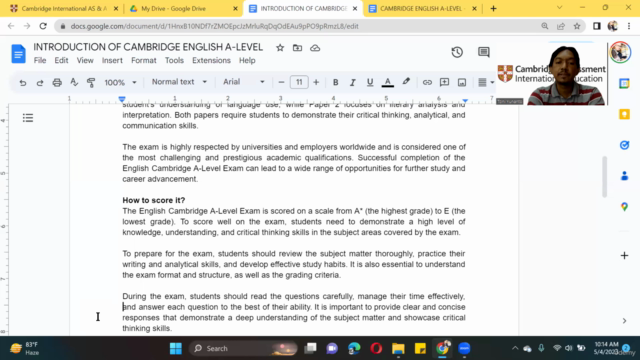Open the Arial font dropdown
Viewport: 640px width, 360px height.
243,82
